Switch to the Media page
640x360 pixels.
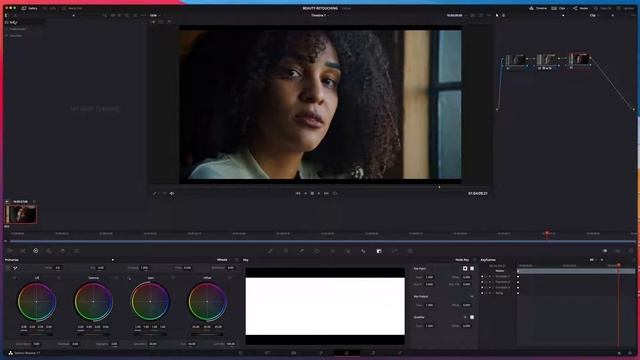(240, 353)
